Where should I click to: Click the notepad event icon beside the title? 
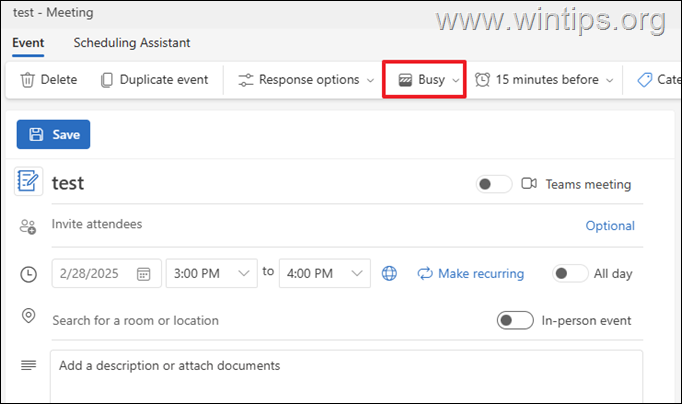pyautogui.click(x=28, y=181)
